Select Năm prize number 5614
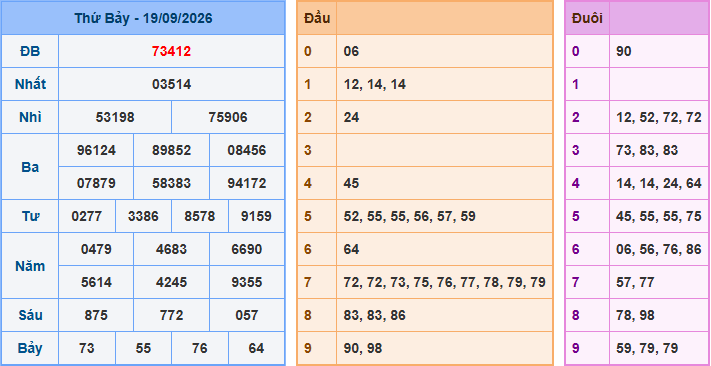Image resolution: width=711 pixels, height=366 pixels. click(96, 283)
